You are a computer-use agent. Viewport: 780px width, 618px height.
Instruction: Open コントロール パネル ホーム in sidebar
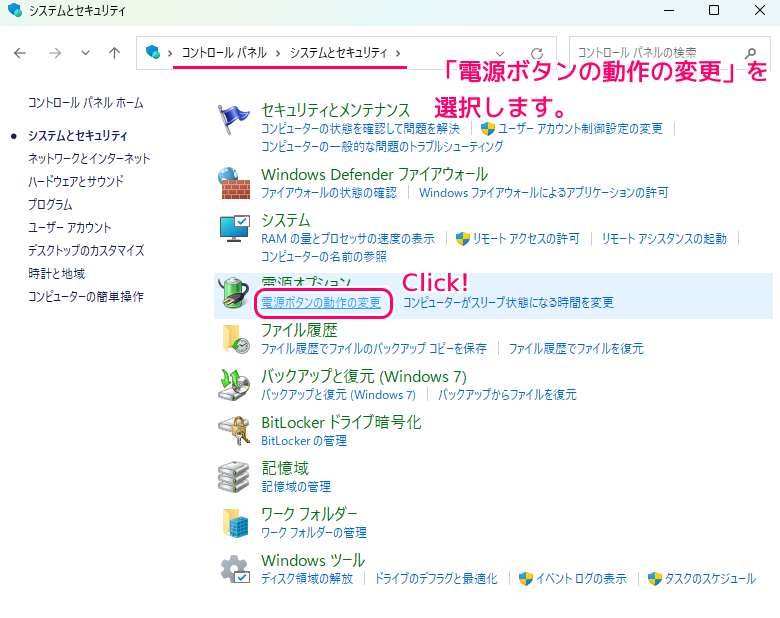tap(86, 103)
